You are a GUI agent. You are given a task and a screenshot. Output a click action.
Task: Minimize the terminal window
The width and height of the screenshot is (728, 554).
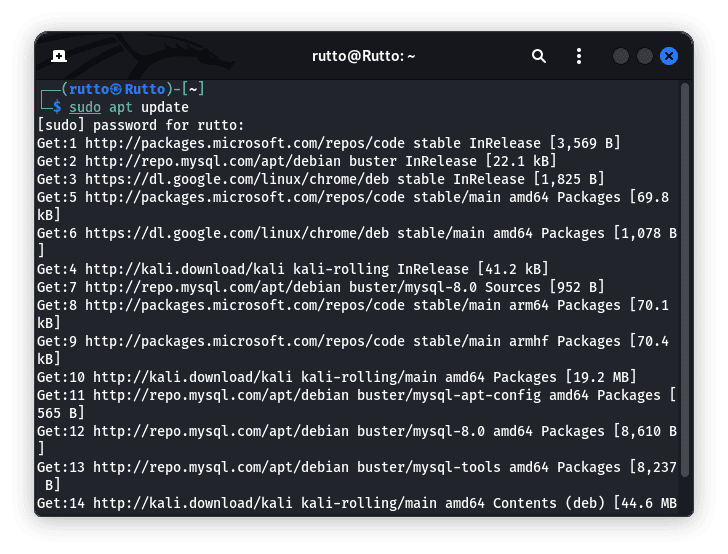[x=621, y=56]
